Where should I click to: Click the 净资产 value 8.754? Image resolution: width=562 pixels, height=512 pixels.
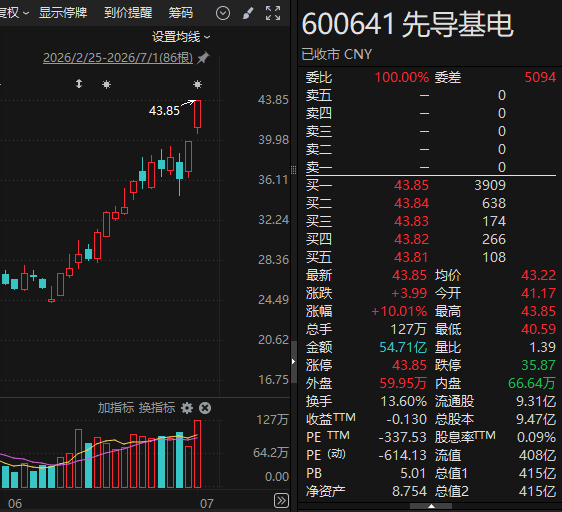click(409, 491)
